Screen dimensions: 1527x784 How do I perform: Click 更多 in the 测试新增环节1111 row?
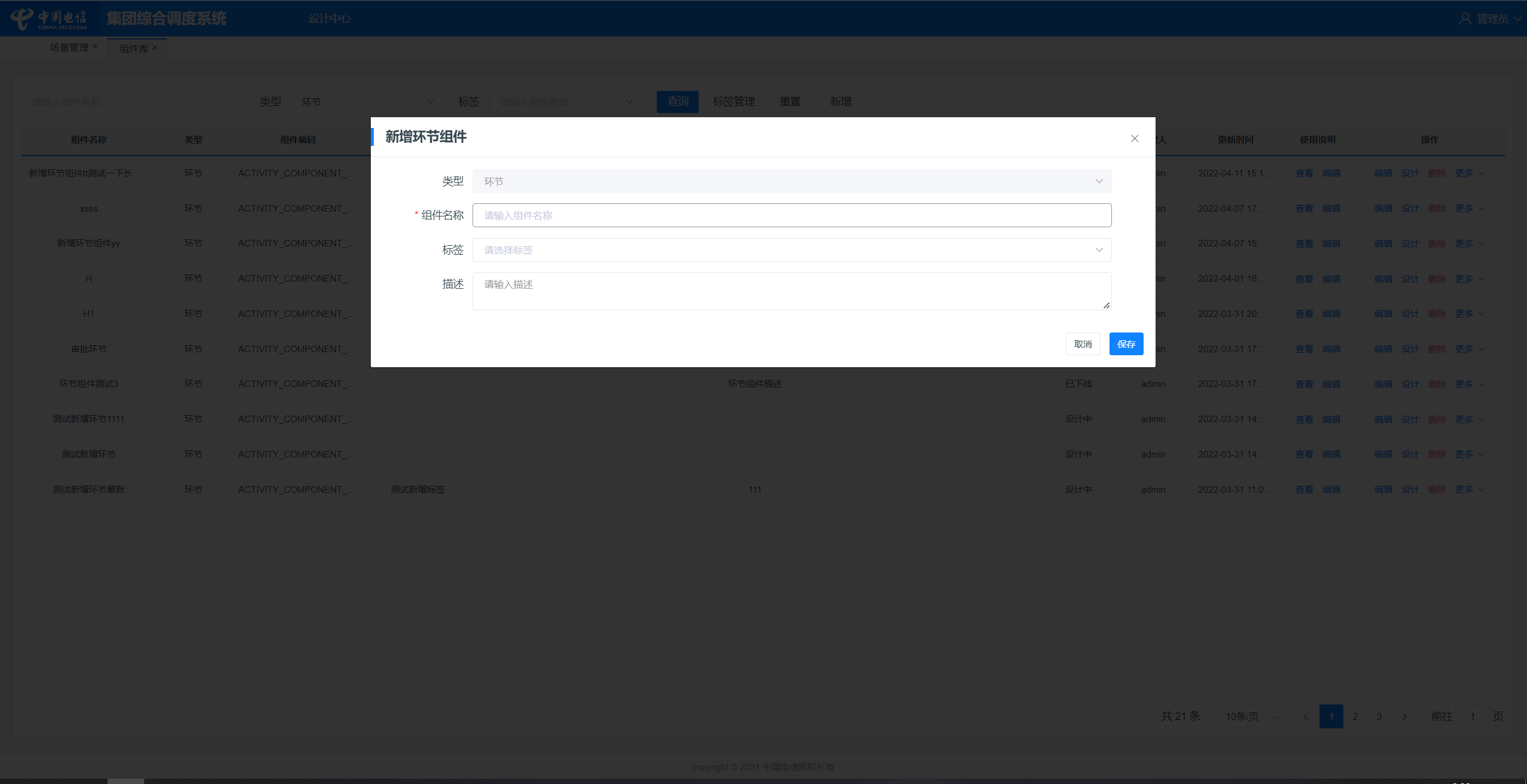click(1470, 419)
